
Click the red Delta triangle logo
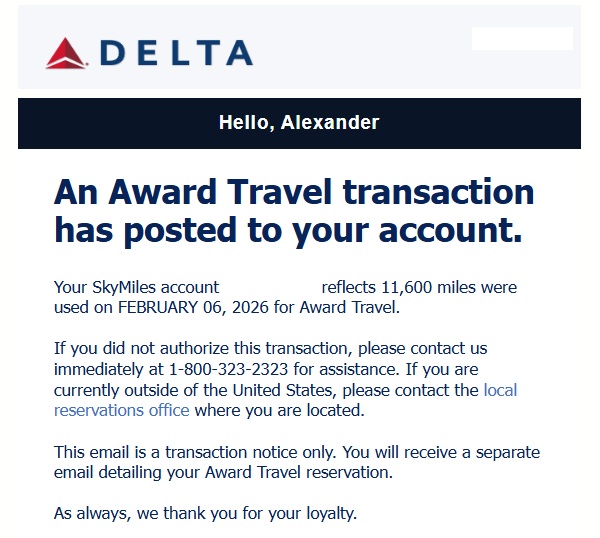pyautogui.click(x=68, y=52)
